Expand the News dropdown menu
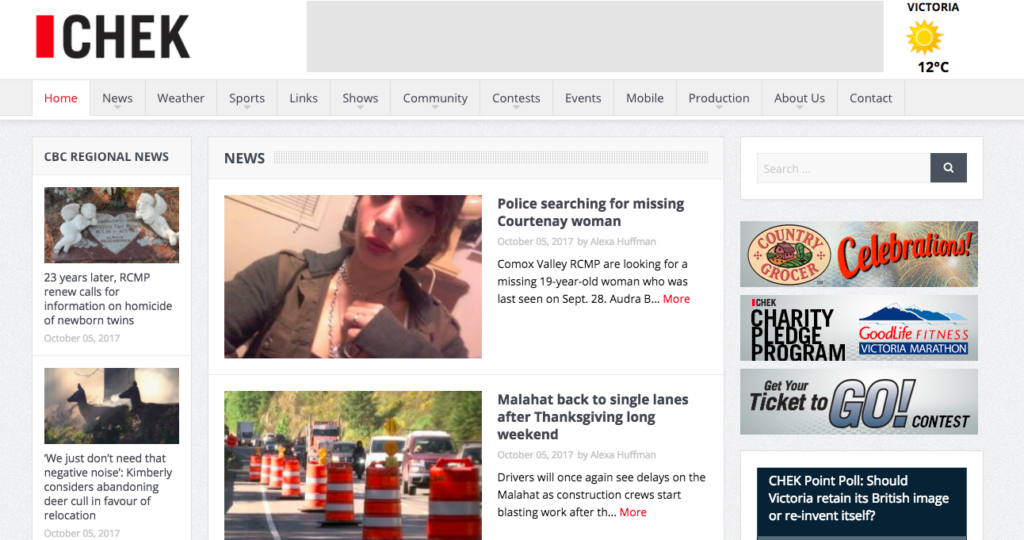 point(117,98)
